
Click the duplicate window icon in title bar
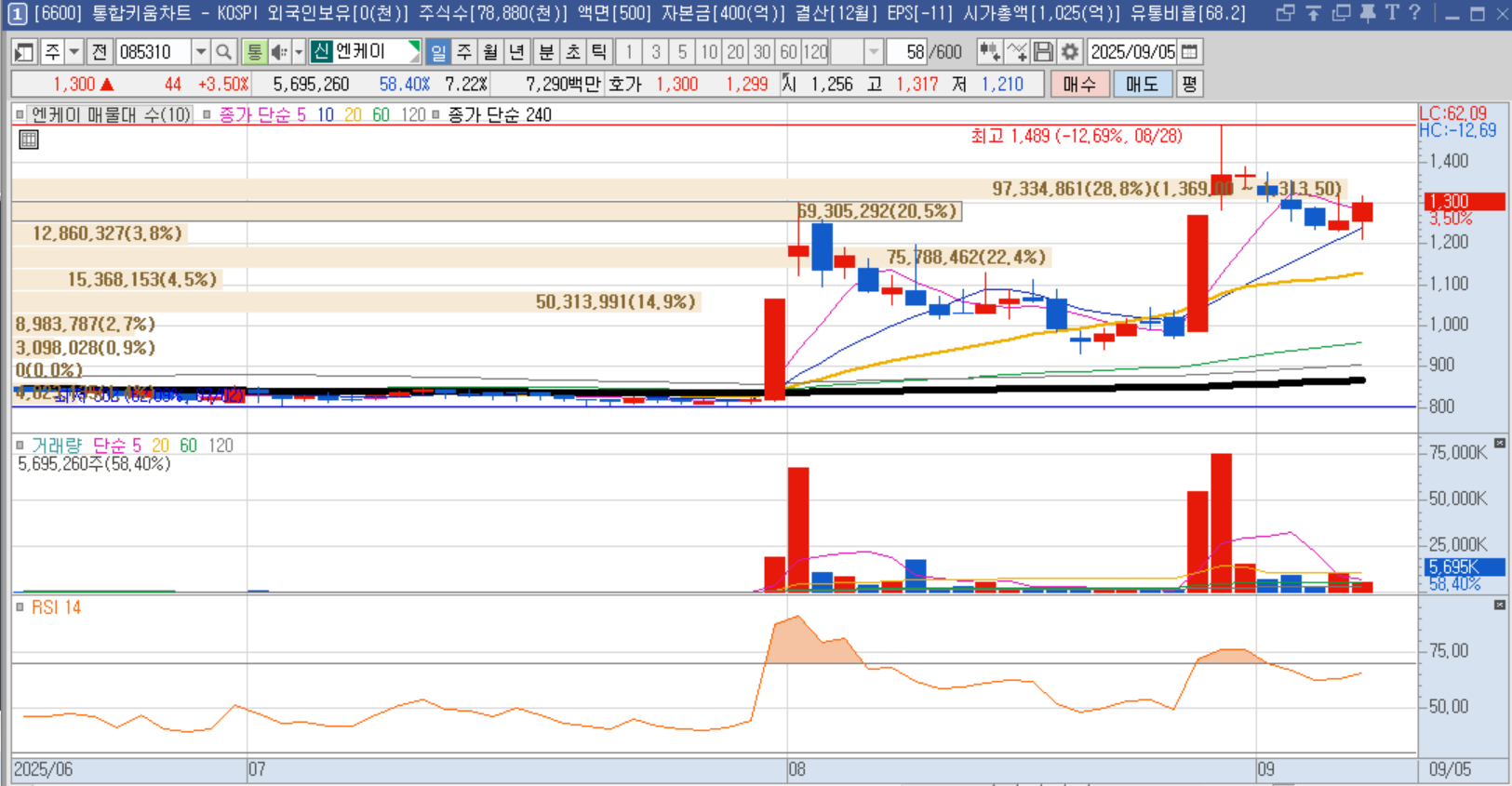pyautogui.click(x=1341, y=13)
